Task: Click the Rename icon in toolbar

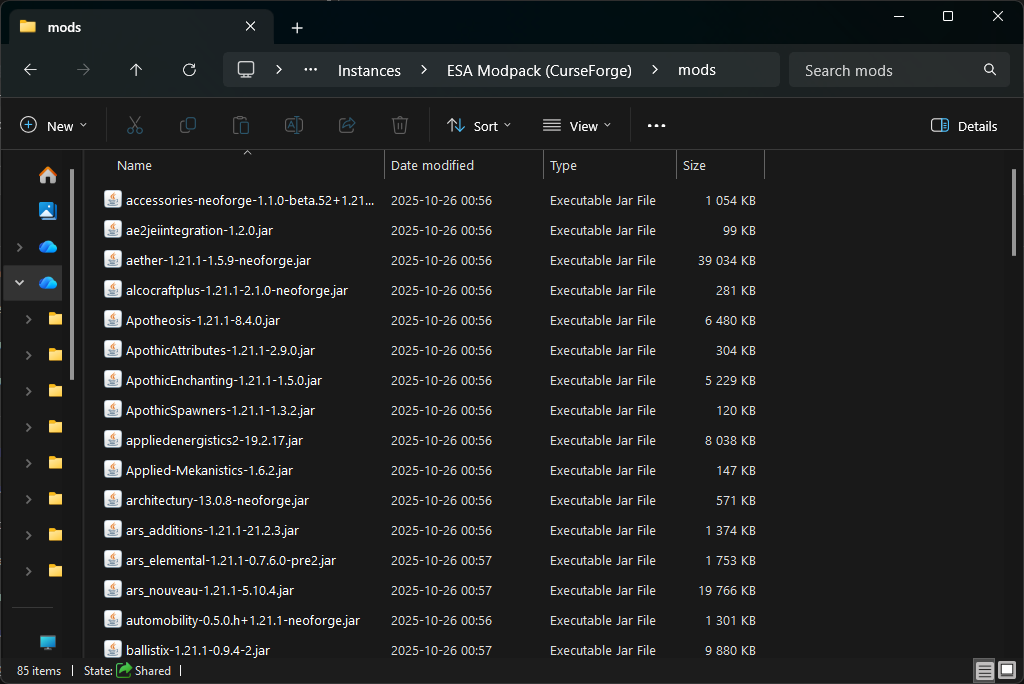Action: coord(294,126)
